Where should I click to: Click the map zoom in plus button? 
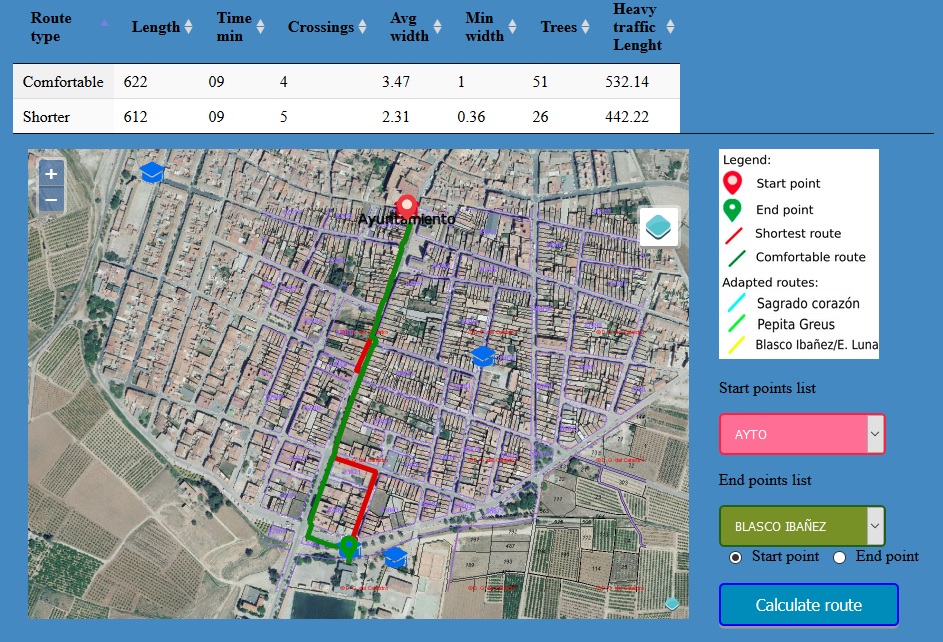pos(51,173)
